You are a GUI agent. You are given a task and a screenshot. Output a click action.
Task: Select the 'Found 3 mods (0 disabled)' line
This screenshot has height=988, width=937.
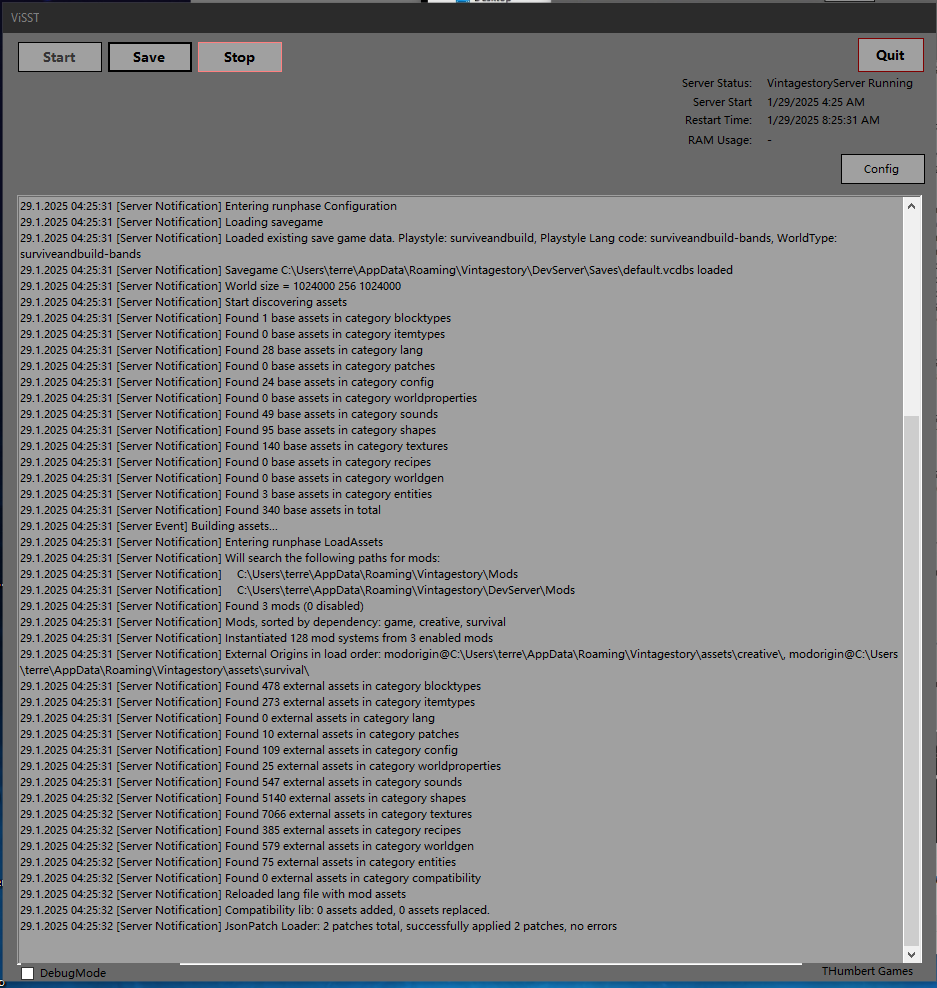(192, 606)
